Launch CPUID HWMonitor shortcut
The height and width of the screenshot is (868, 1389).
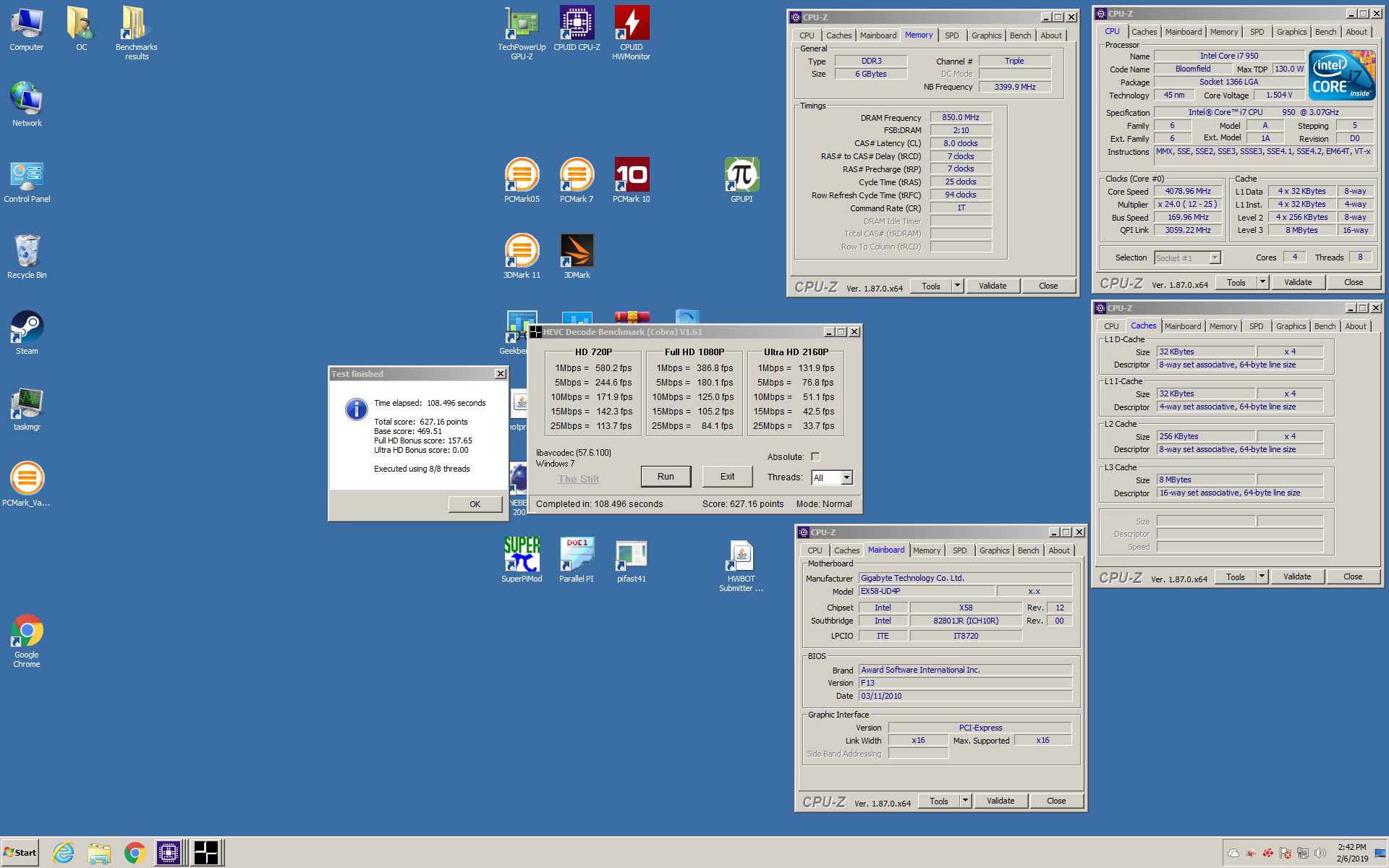pyautogui.click(x=632, y=33)
